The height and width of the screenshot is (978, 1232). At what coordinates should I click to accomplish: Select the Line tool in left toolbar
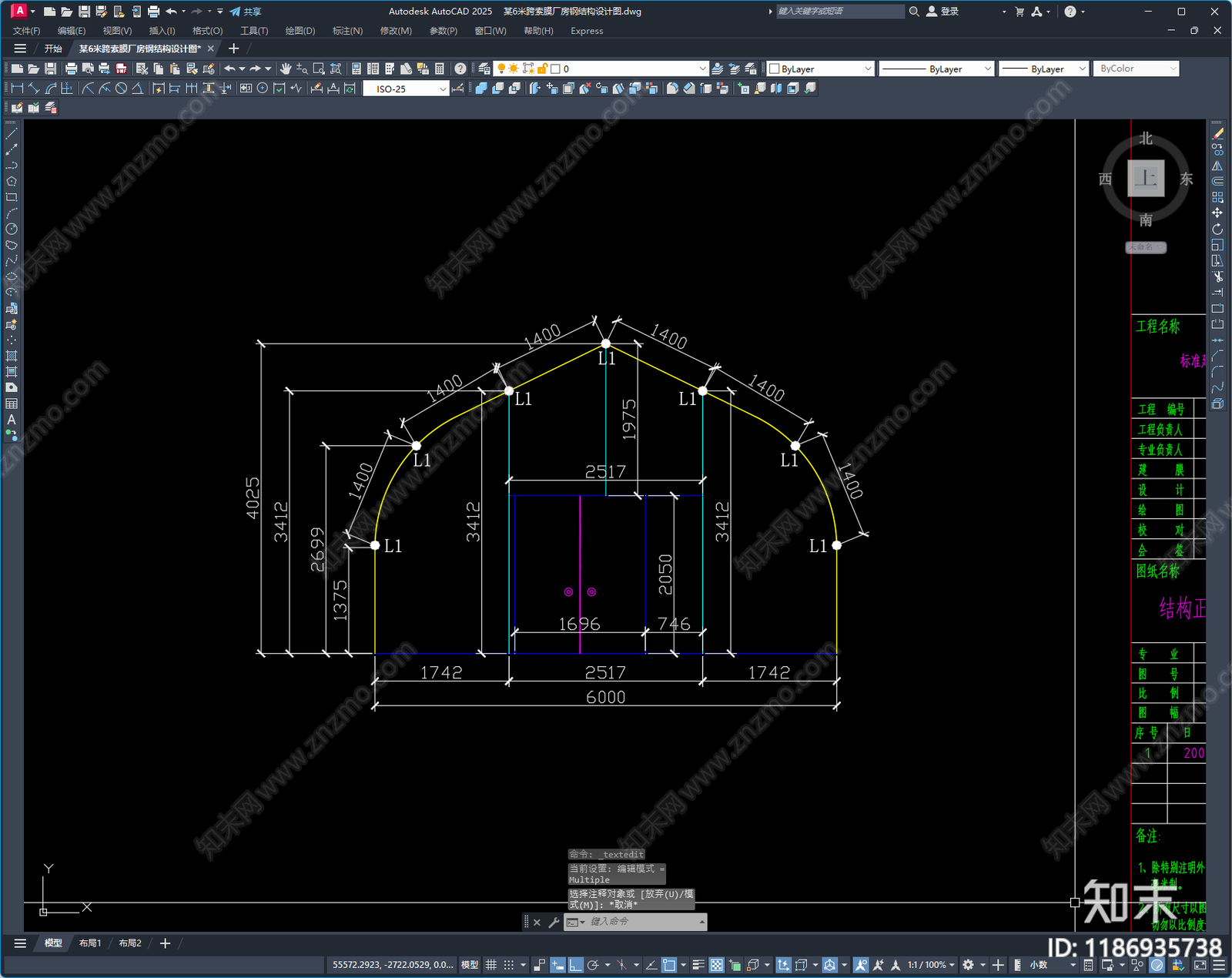(x=12, y=133)
